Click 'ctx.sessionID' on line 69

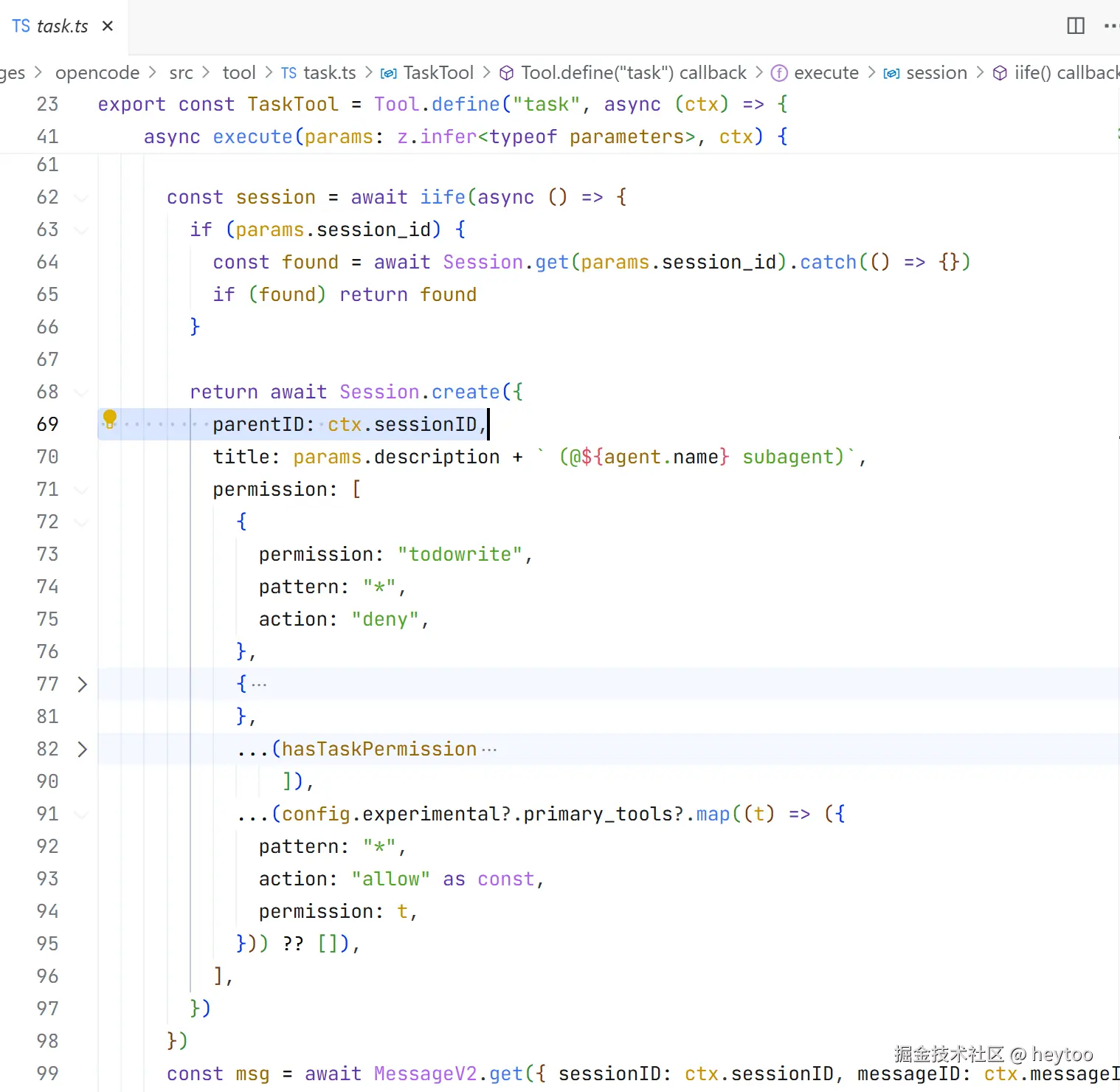[402, 424]
